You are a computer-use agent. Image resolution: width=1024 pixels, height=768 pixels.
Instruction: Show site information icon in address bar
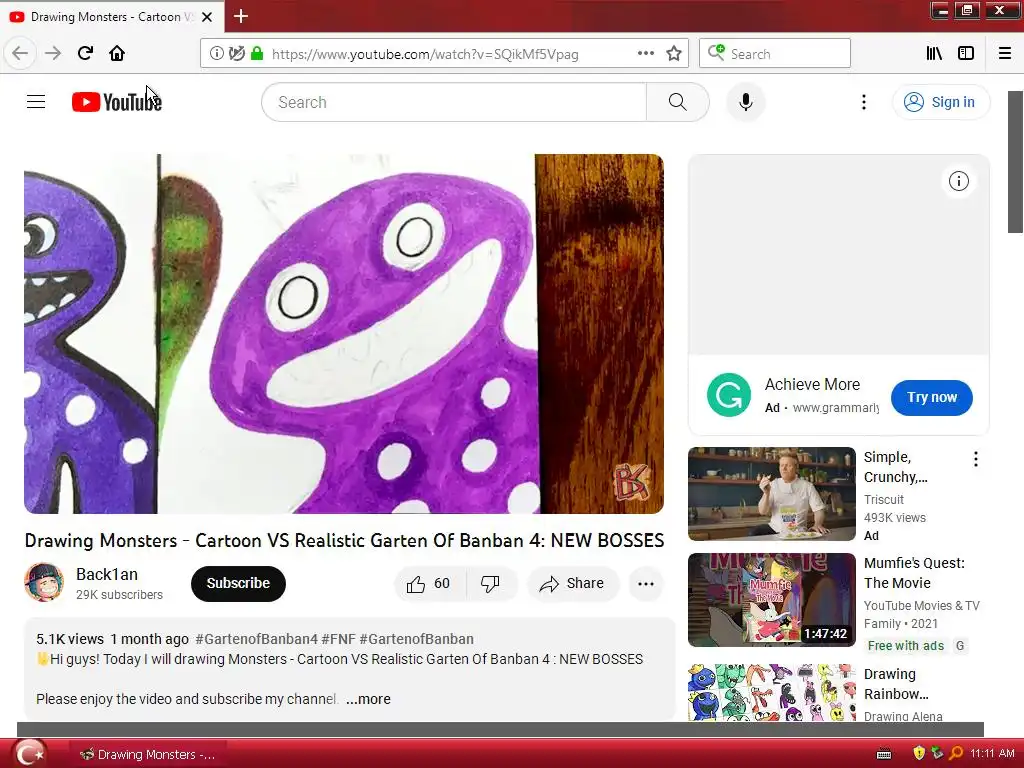[x=216, y=54]
